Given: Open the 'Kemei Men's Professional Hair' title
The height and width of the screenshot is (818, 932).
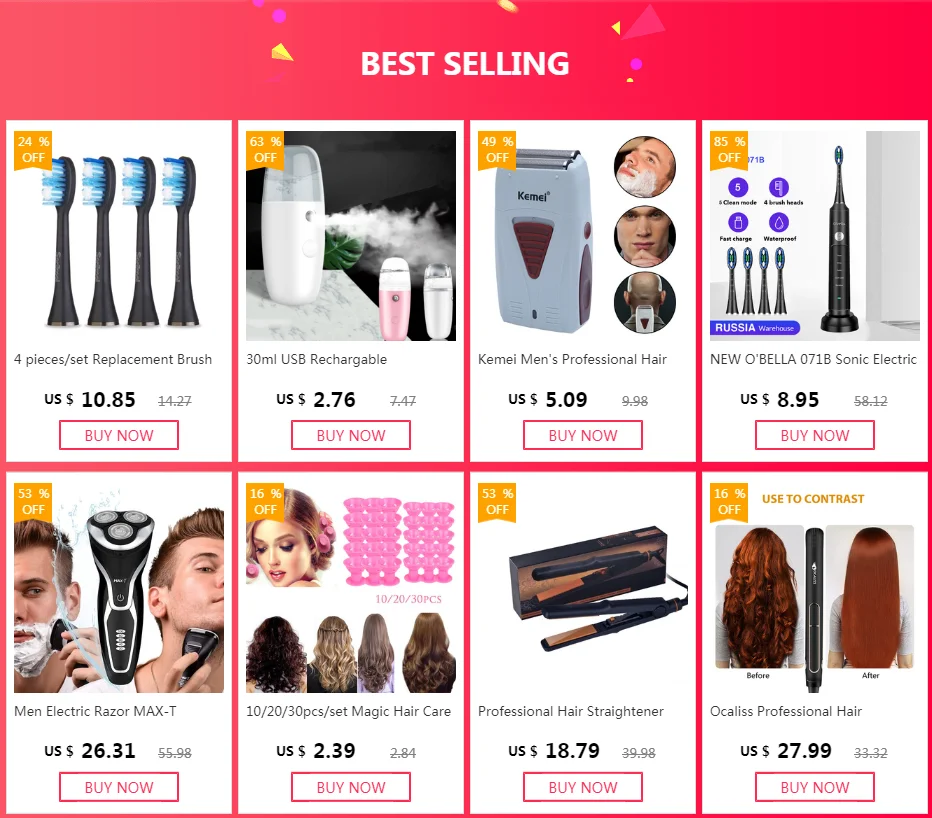Looking at the screenshot, I should tap(572, 360).
